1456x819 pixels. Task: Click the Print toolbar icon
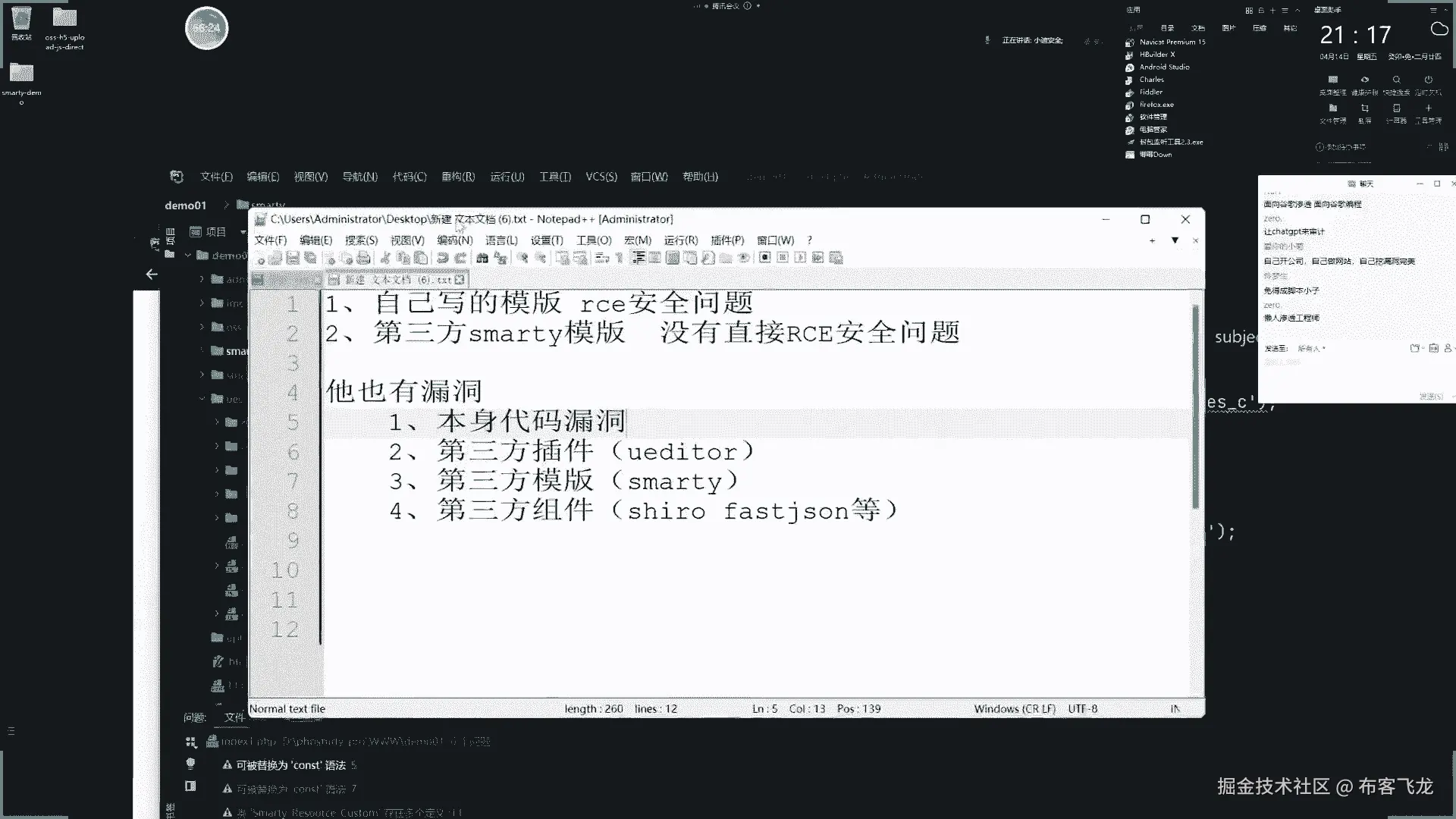(x=363, y=258)
